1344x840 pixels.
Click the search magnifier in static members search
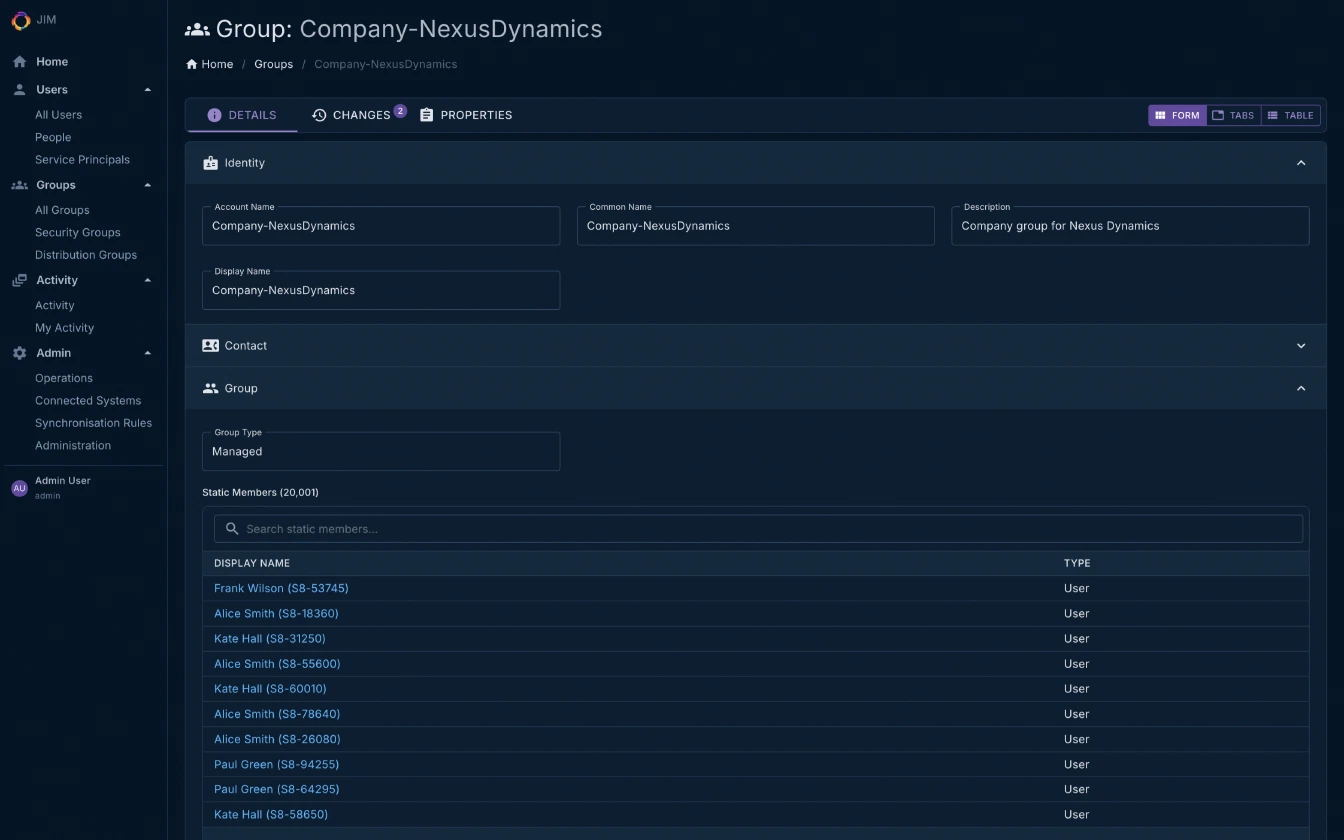point(231,528)
